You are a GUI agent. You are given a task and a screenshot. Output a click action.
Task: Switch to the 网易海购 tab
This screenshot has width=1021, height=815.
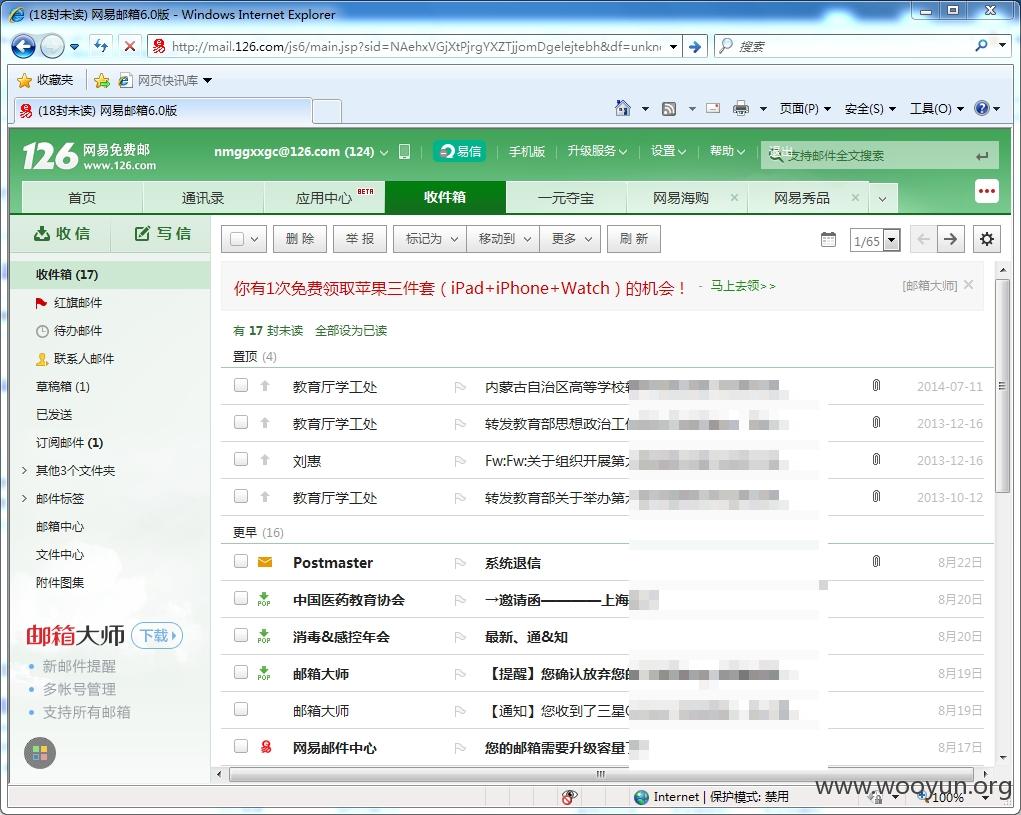click(680, 198)
